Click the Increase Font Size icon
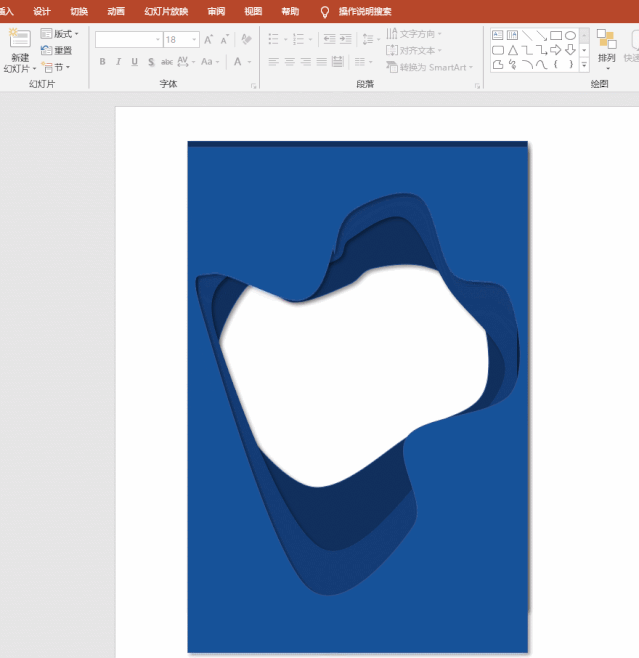This screenshot has width=639, height=658. pyautogui.click(x=209, y=40)
